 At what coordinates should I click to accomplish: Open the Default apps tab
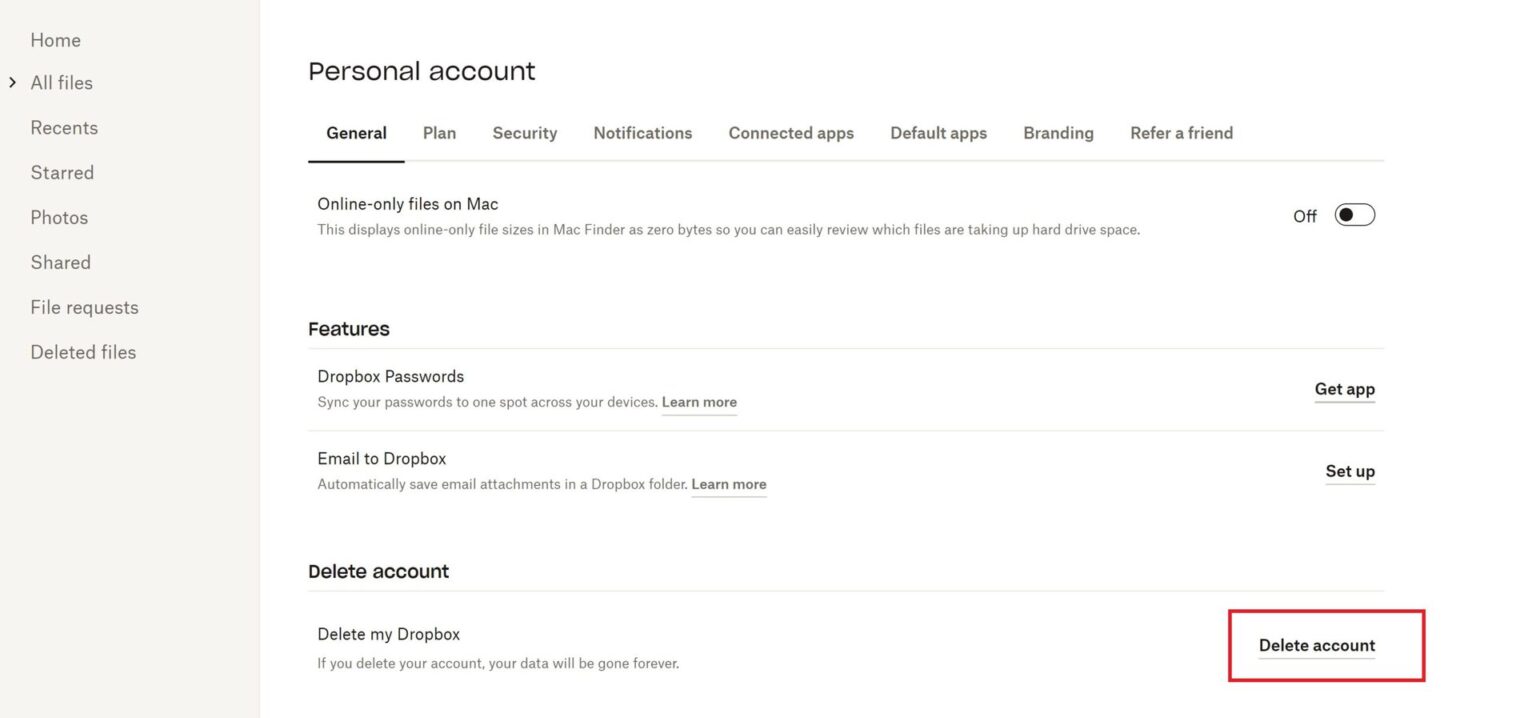click(x=937, y=132)
